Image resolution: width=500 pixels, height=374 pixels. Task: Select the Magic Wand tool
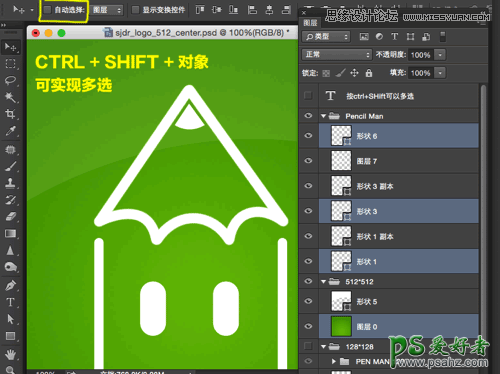tap(10, 97)
